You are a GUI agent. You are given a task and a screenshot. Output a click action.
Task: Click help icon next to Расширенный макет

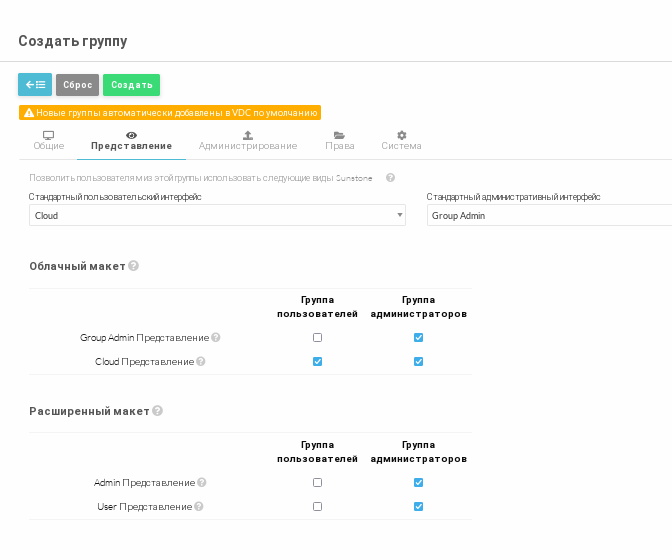pos(157,411)
